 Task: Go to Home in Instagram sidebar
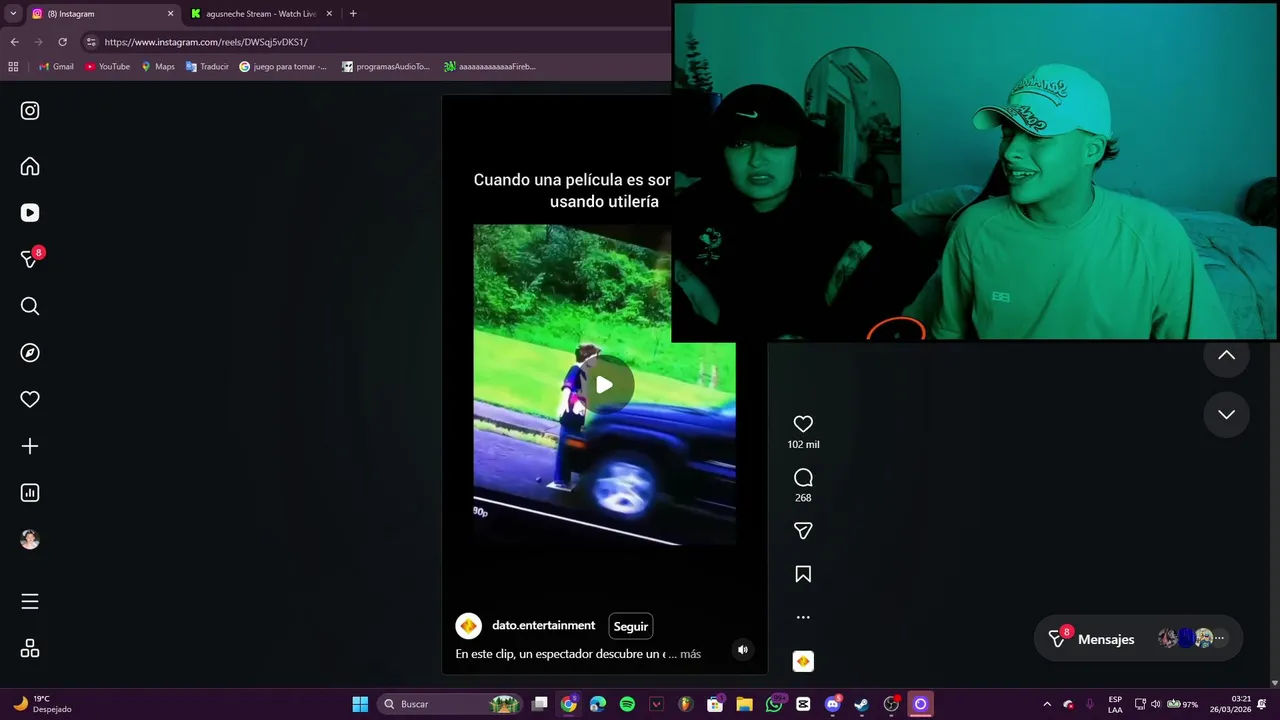point(30,167)
